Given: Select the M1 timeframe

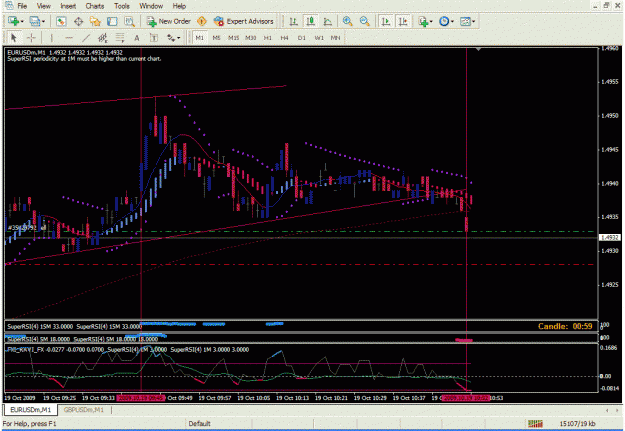Looking at the screenshot, I should pos(199,38).
